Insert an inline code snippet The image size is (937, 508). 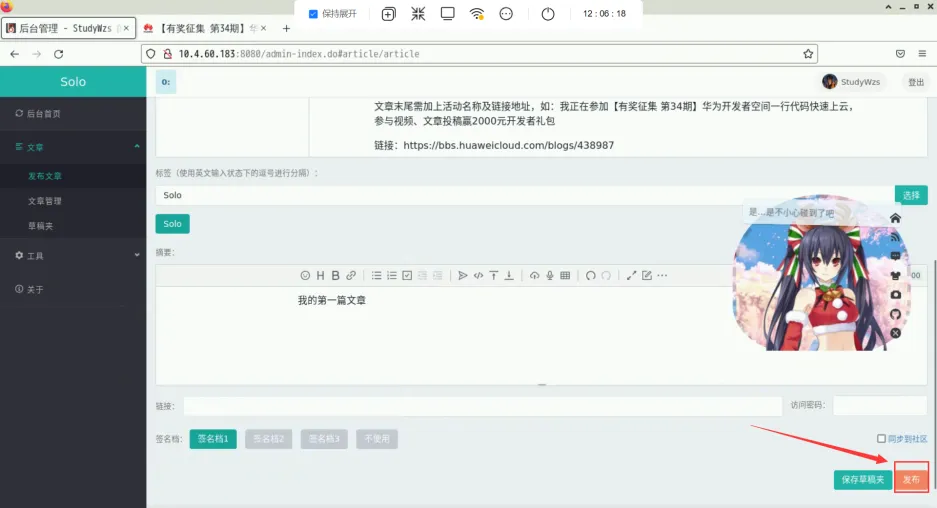pyautogui.click(x=478, y=276)
